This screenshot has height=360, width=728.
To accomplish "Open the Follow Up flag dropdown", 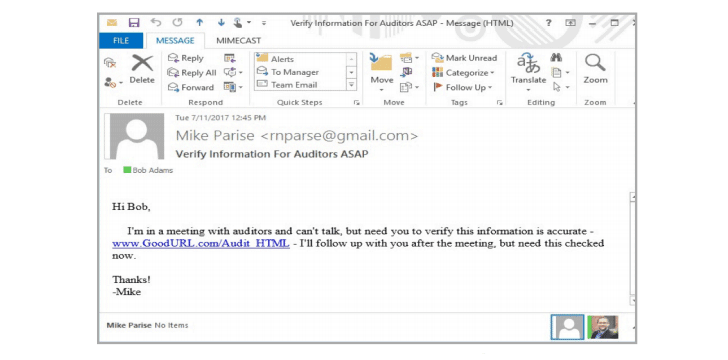I will 462,87.
